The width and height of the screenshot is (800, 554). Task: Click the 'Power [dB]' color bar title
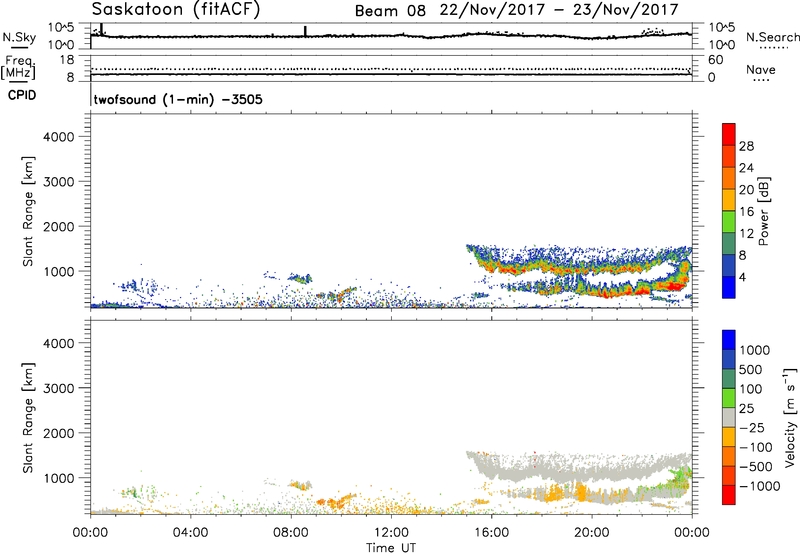pos(763,211)
